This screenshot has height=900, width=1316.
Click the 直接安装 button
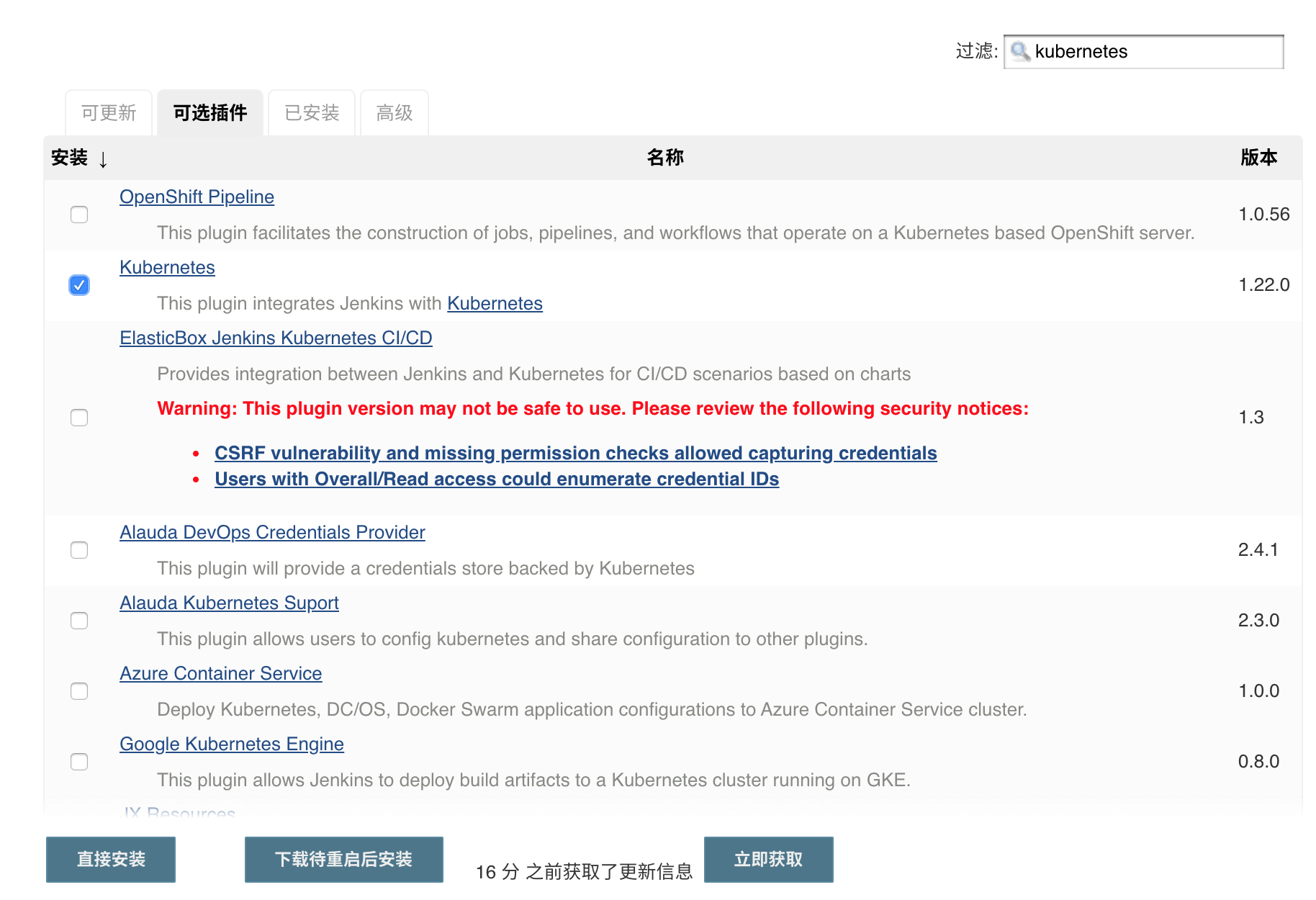[x=111, y=860]
